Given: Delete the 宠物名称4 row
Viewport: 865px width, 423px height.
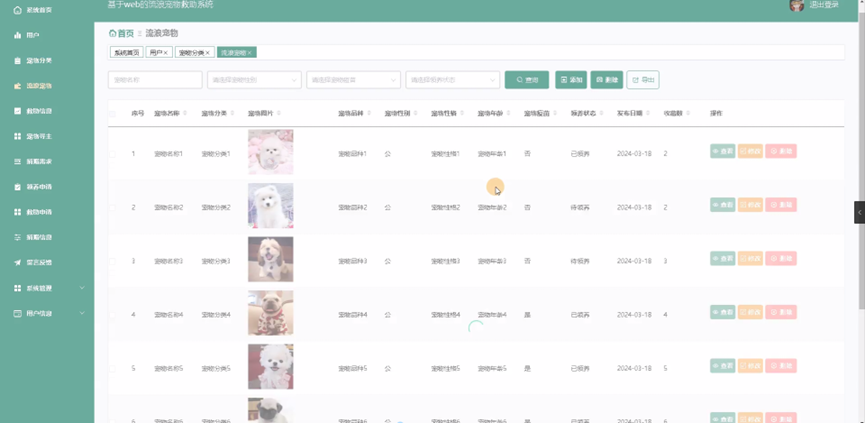Looking at the screenshot, I should pyautogui.click(x=781, y=312).
